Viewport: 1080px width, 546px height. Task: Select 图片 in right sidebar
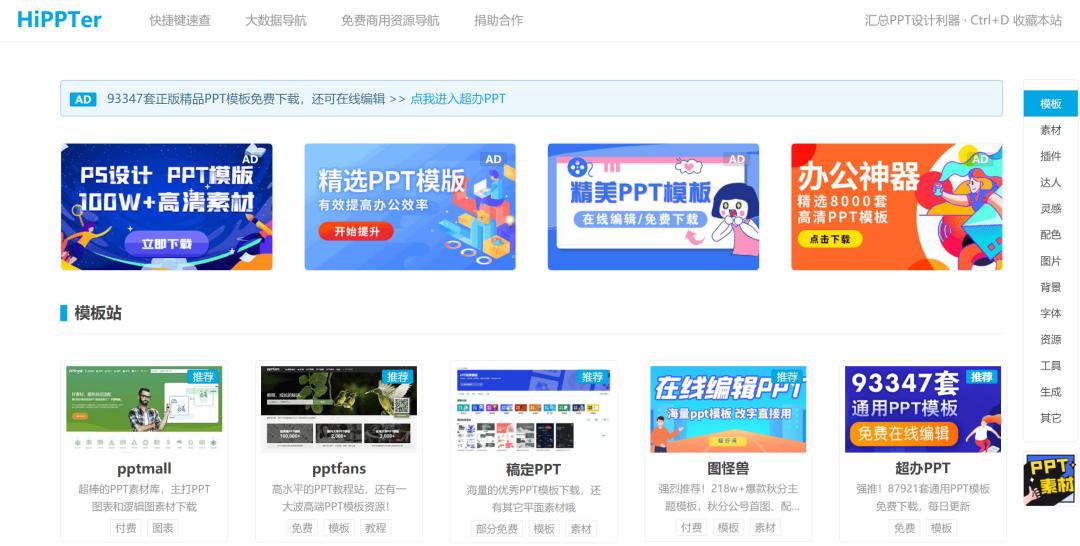point(1050,261)
